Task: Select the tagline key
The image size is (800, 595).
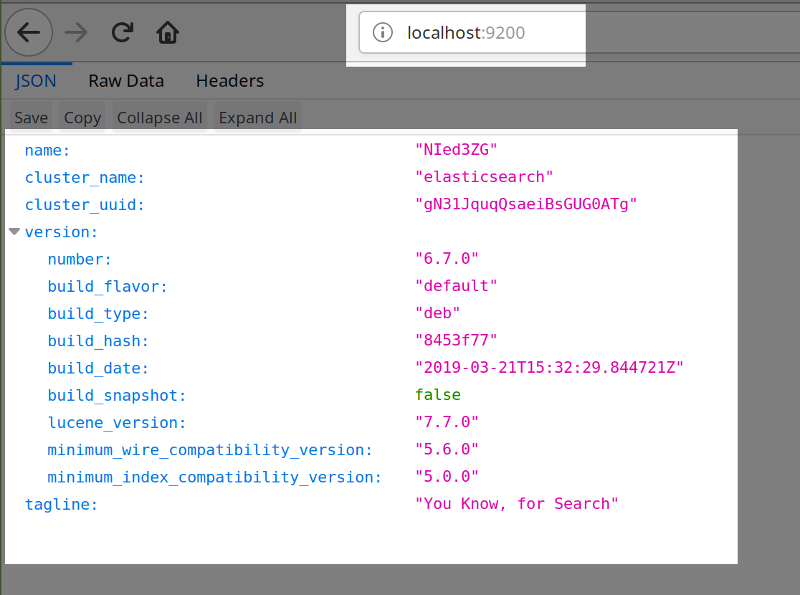Action: pos(61,504)
